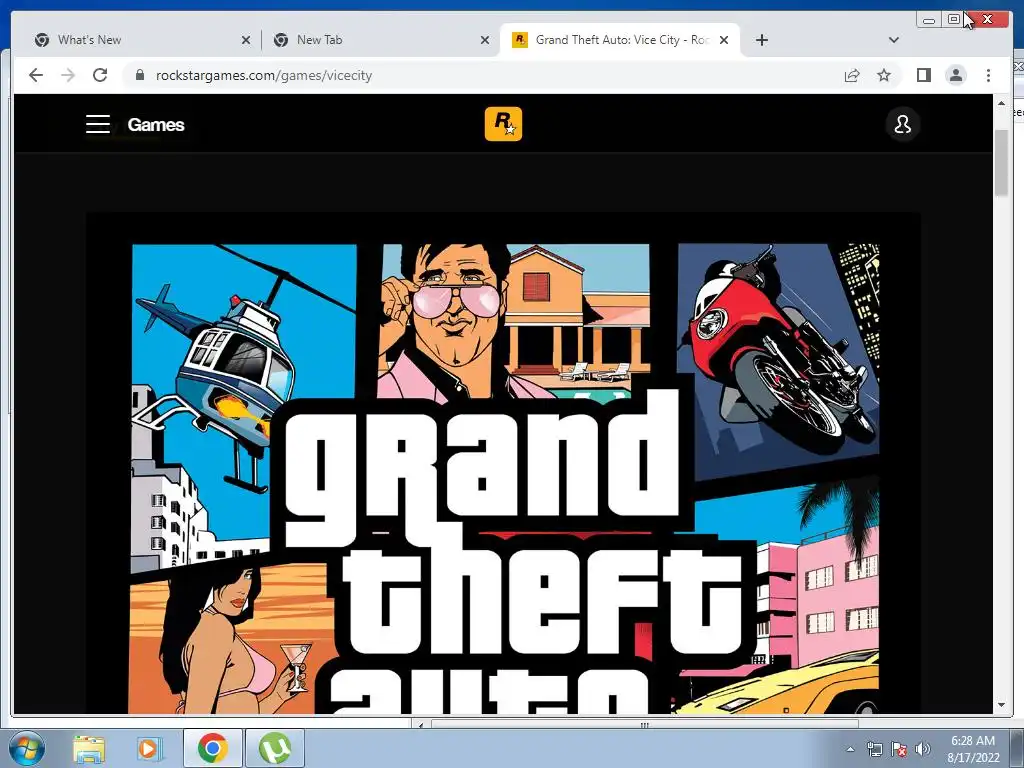Open a new tab with plus
1024x768 pixels.
[761, 40]
